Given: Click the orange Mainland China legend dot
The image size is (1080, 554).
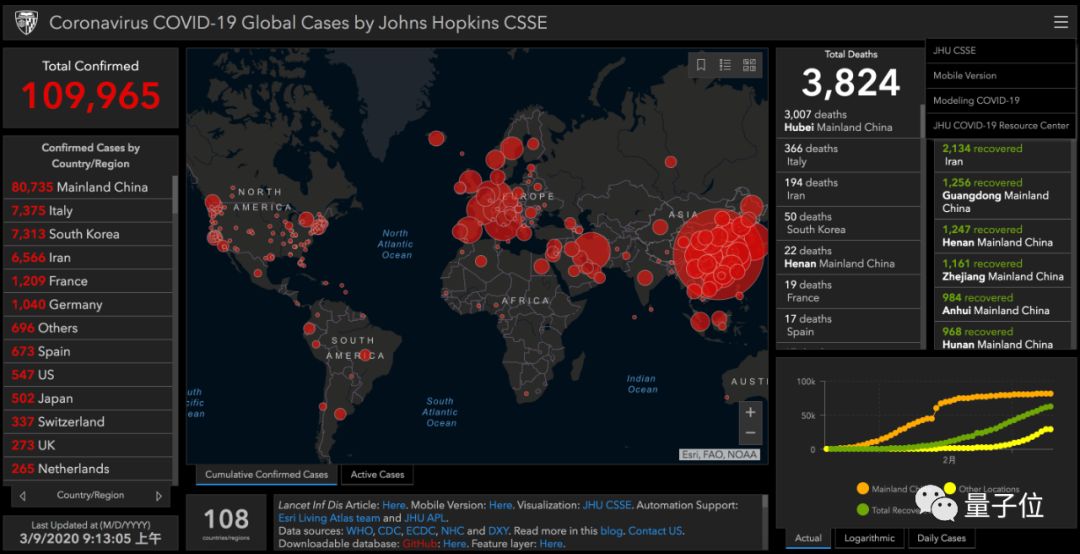Looking at the screenshot, I should (x=862, y=489).
